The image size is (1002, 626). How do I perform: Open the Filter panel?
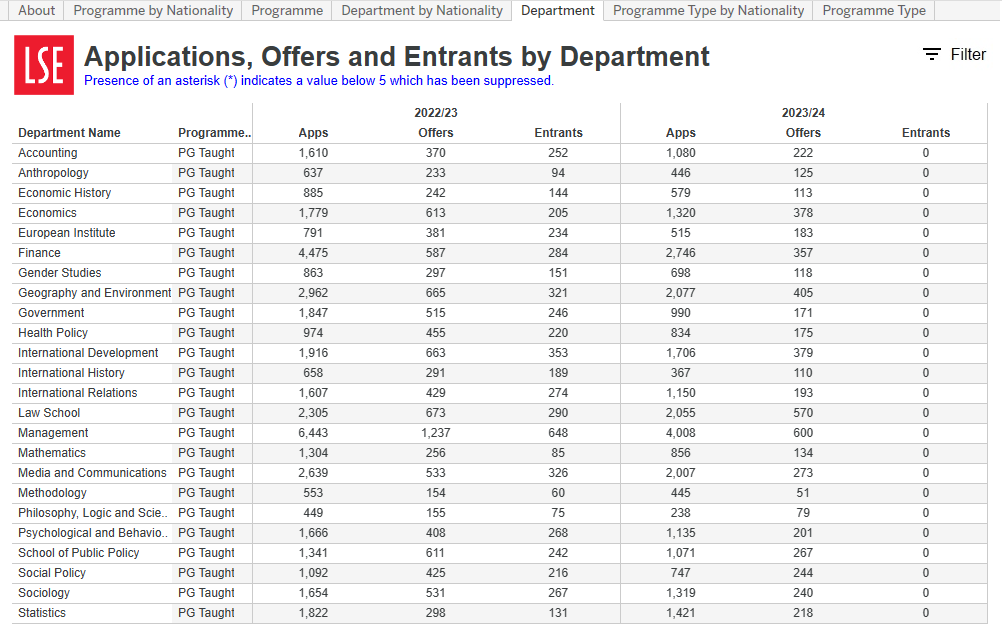click(954, 55)
